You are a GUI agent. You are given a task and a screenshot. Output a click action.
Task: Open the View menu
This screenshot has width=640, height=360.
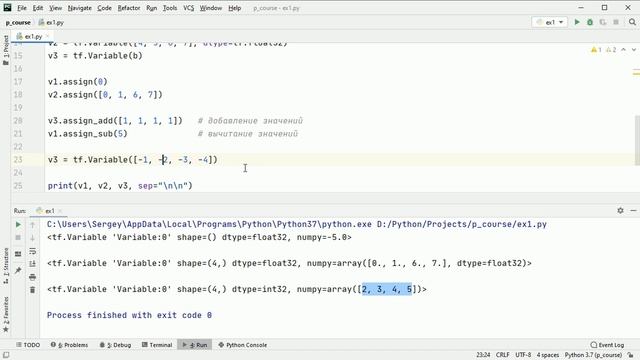56,8
